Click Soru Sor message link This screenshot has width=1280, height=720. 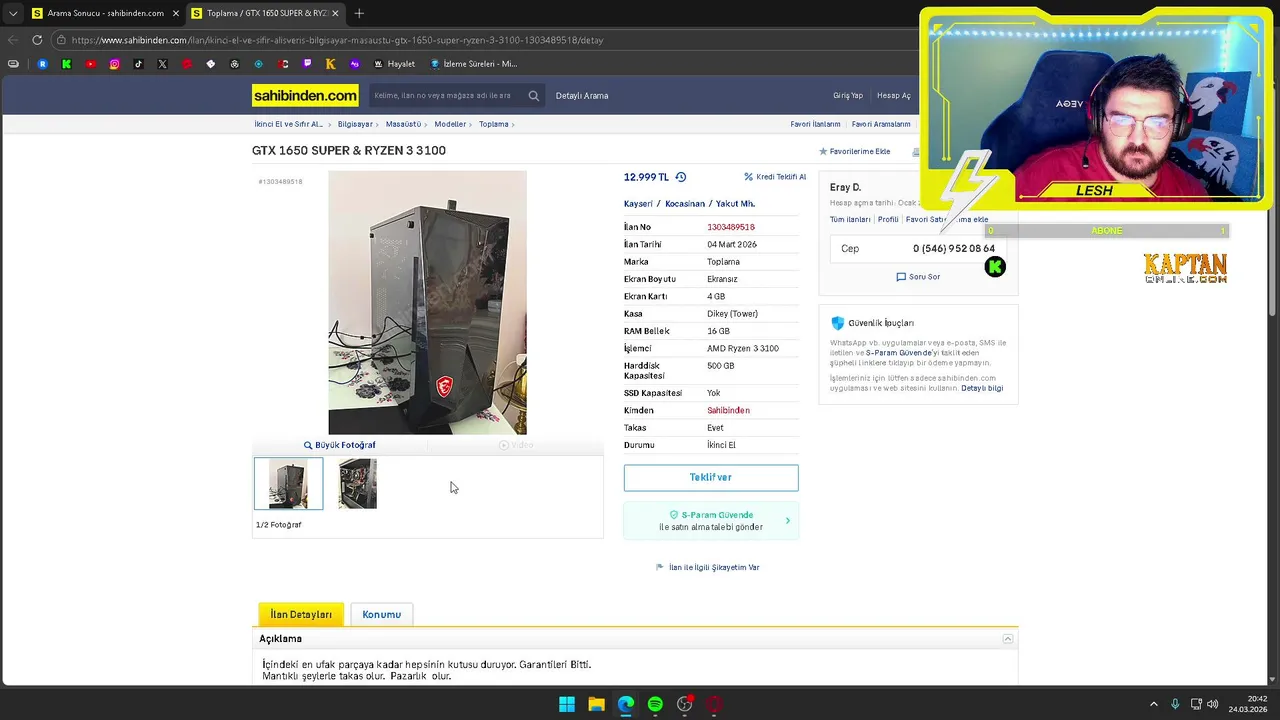[918, 277]
